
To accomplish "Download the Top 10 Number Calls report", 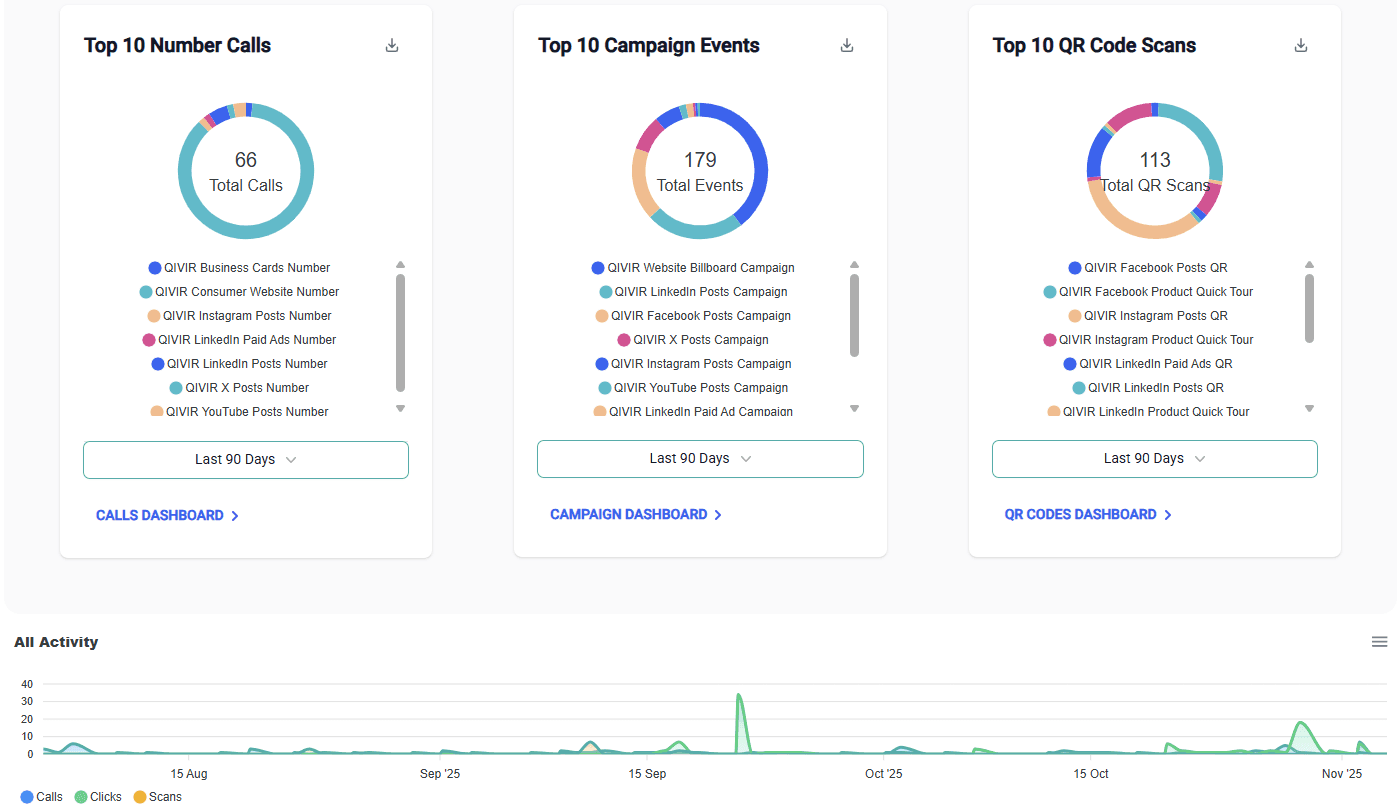I will tap(392, 45).
